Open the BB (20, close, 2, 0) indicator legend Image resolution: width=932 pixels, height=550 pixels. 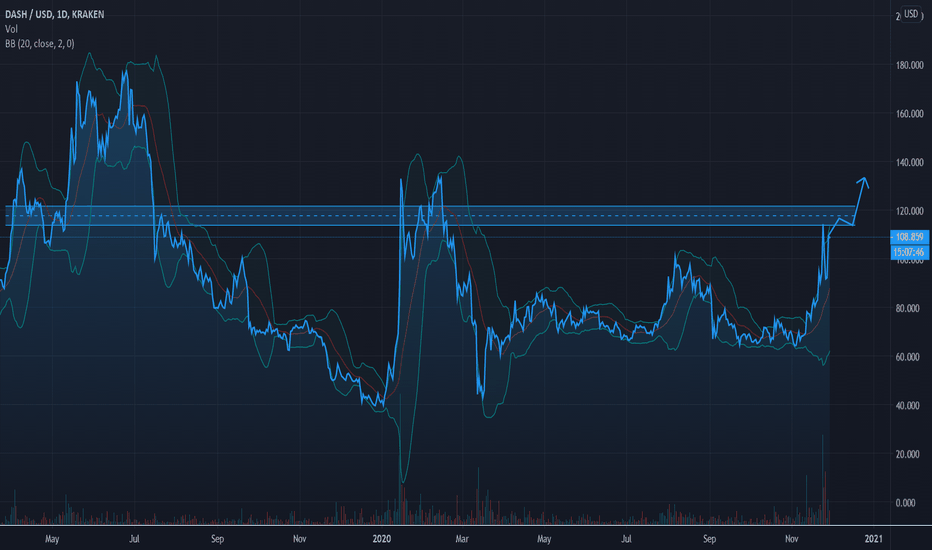tap(40, 43)
